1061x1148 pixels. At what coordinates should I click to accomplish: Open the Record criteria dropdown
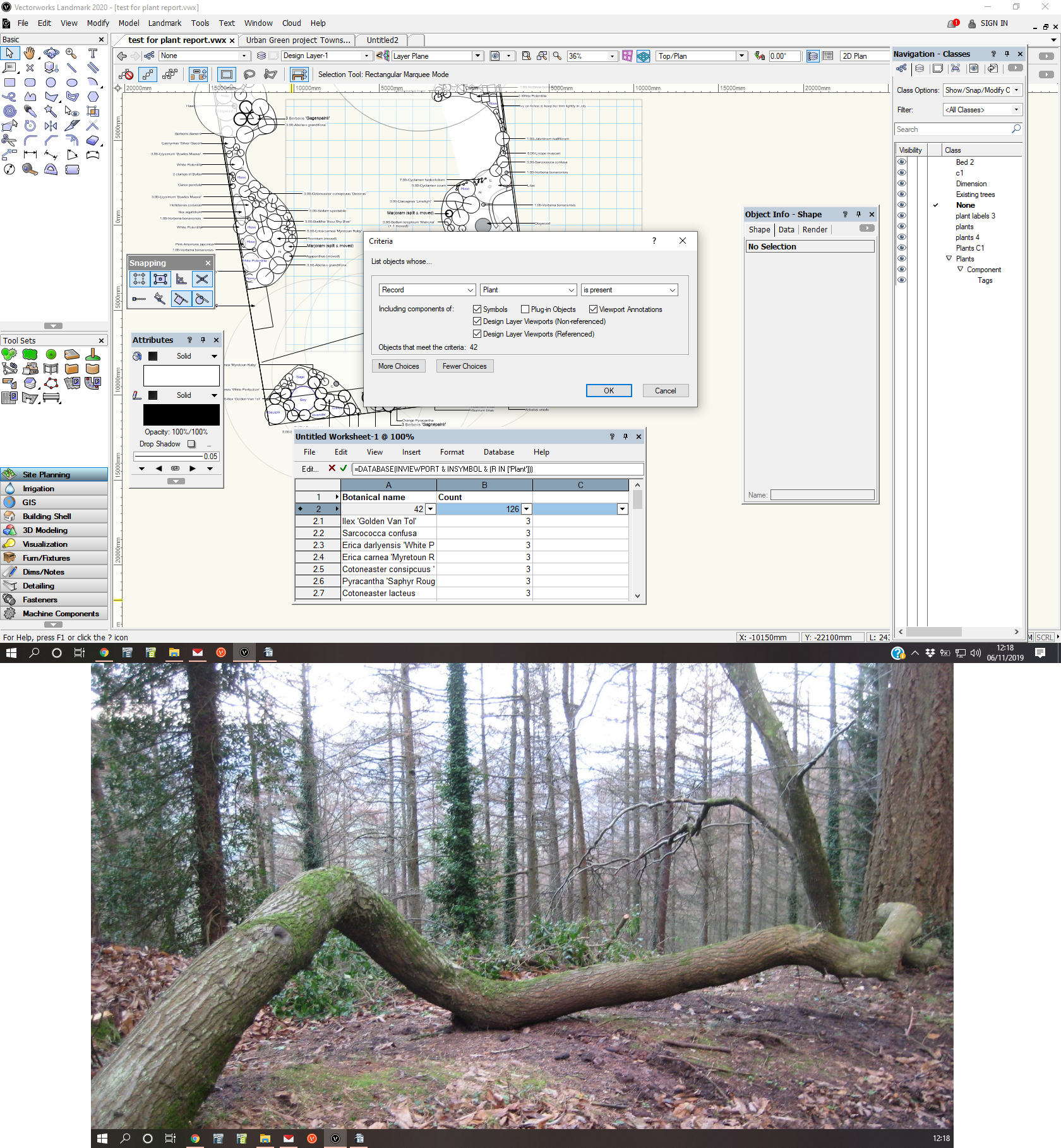427,290
